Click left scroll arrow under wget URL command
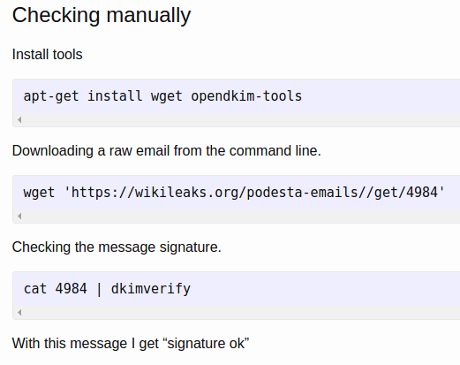This screenshot has height=365, width=460. (x=20, y=216)
